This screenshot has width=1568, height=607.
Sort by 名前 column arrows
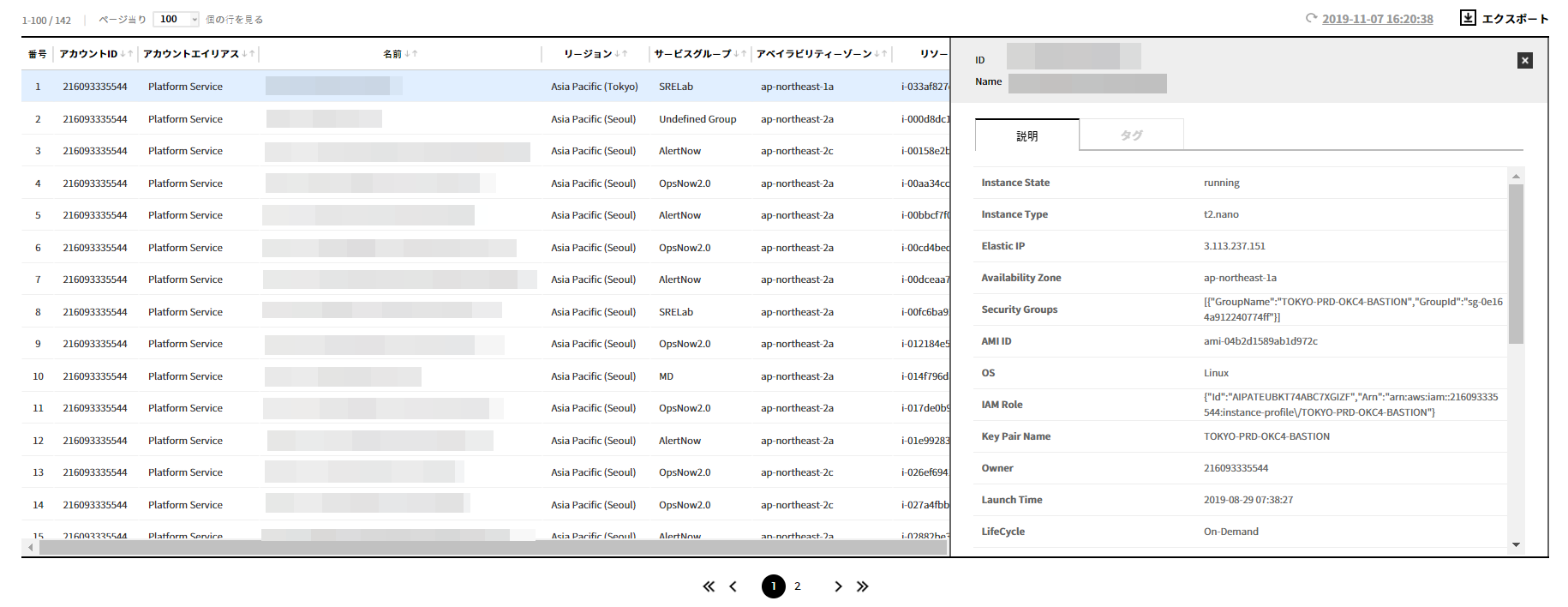pos(412,54)
